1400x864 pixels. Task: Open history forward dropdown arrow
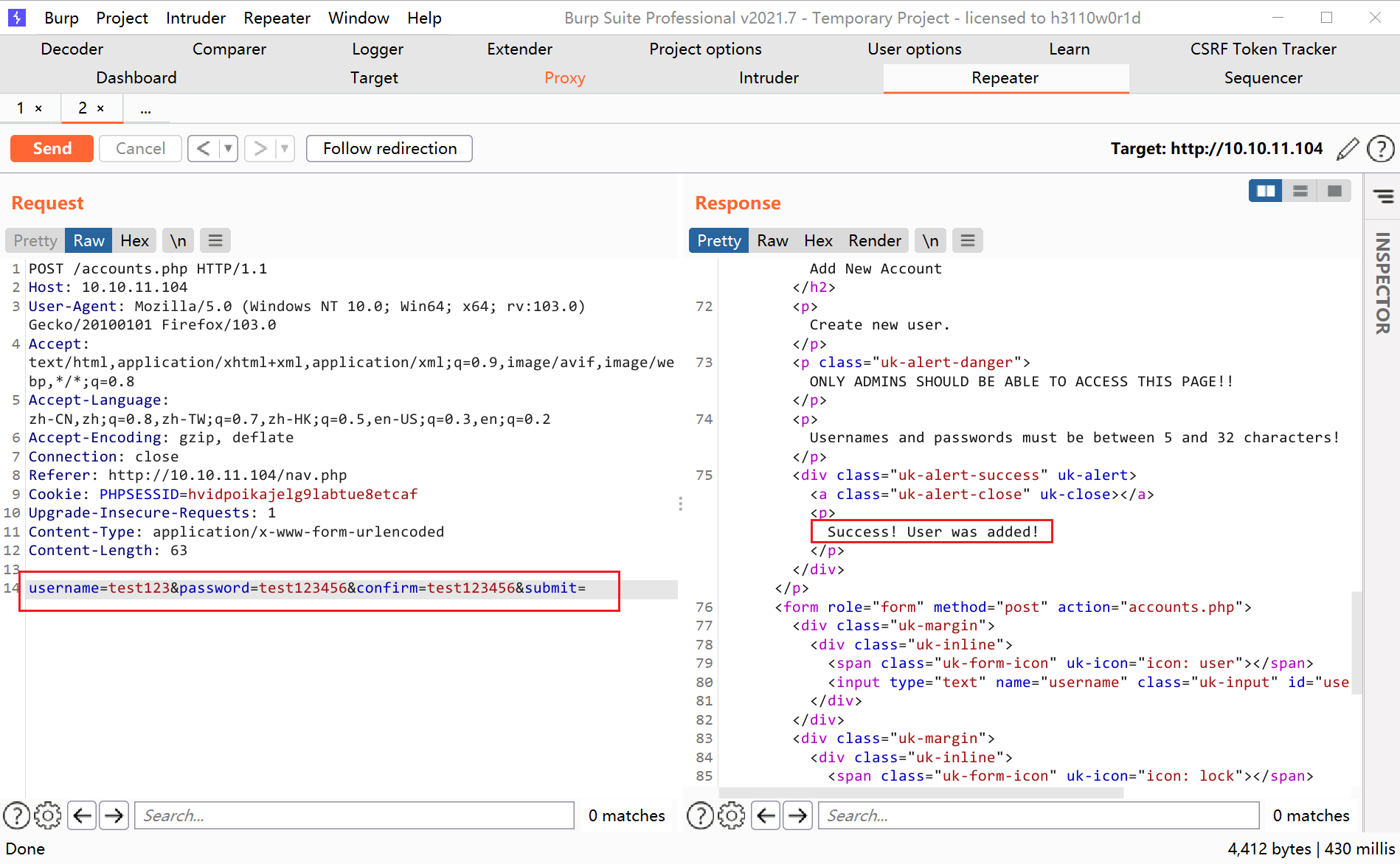click(285, 148)
